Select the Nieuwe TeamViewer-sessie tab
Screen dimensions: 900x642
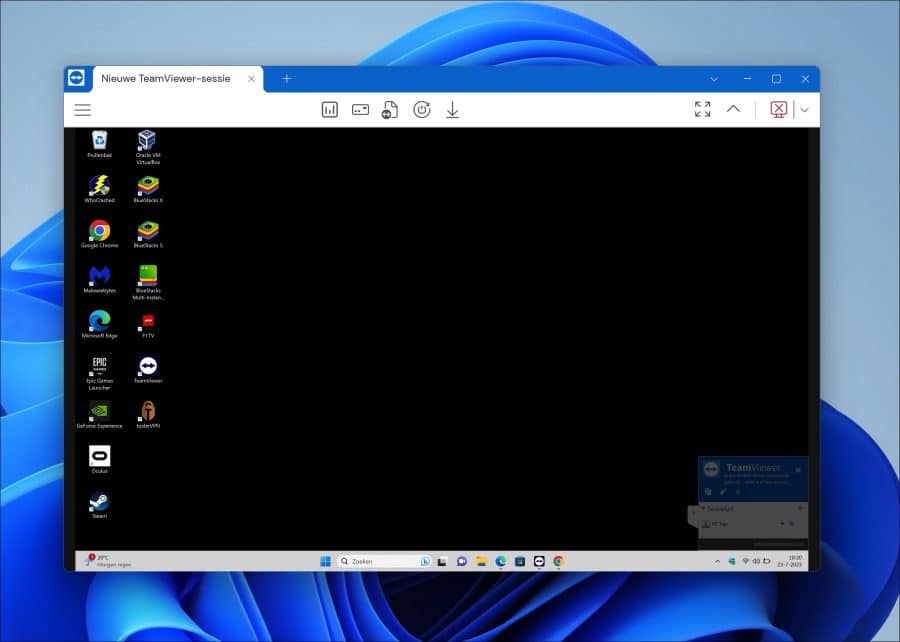click(x=177, y=79)
